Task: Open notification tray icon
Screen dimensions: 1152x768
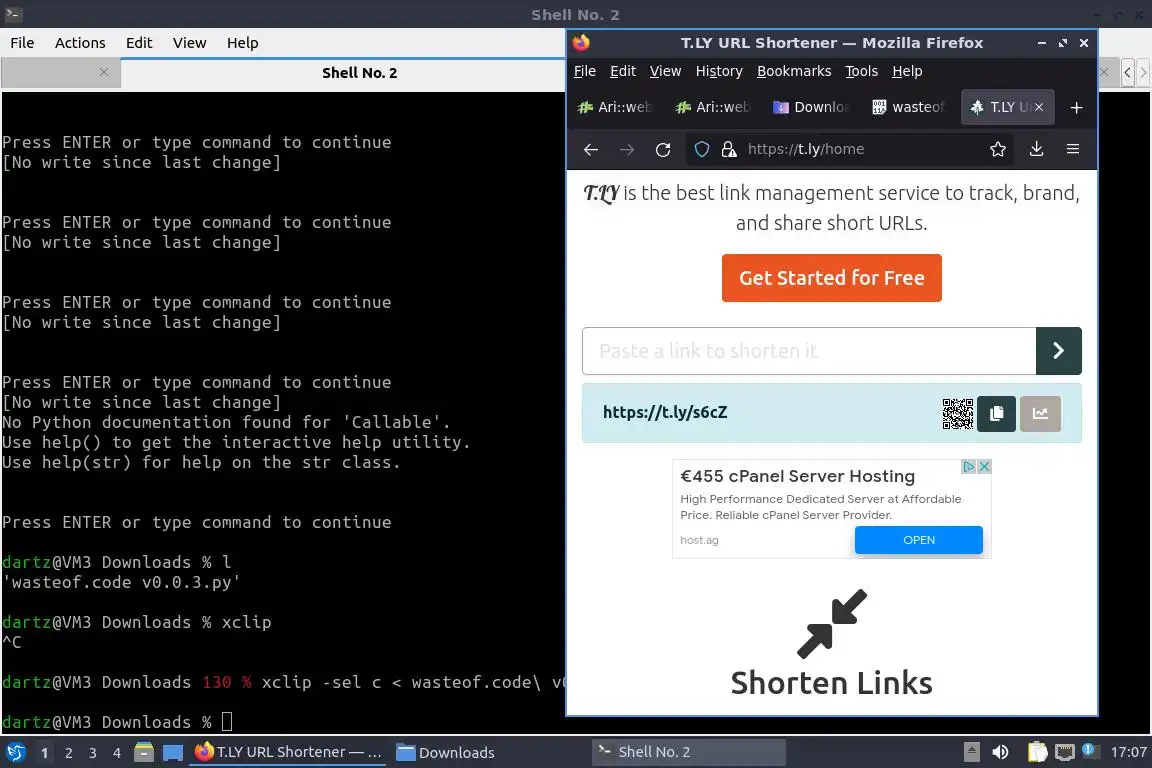Action: pos(1090,751)
